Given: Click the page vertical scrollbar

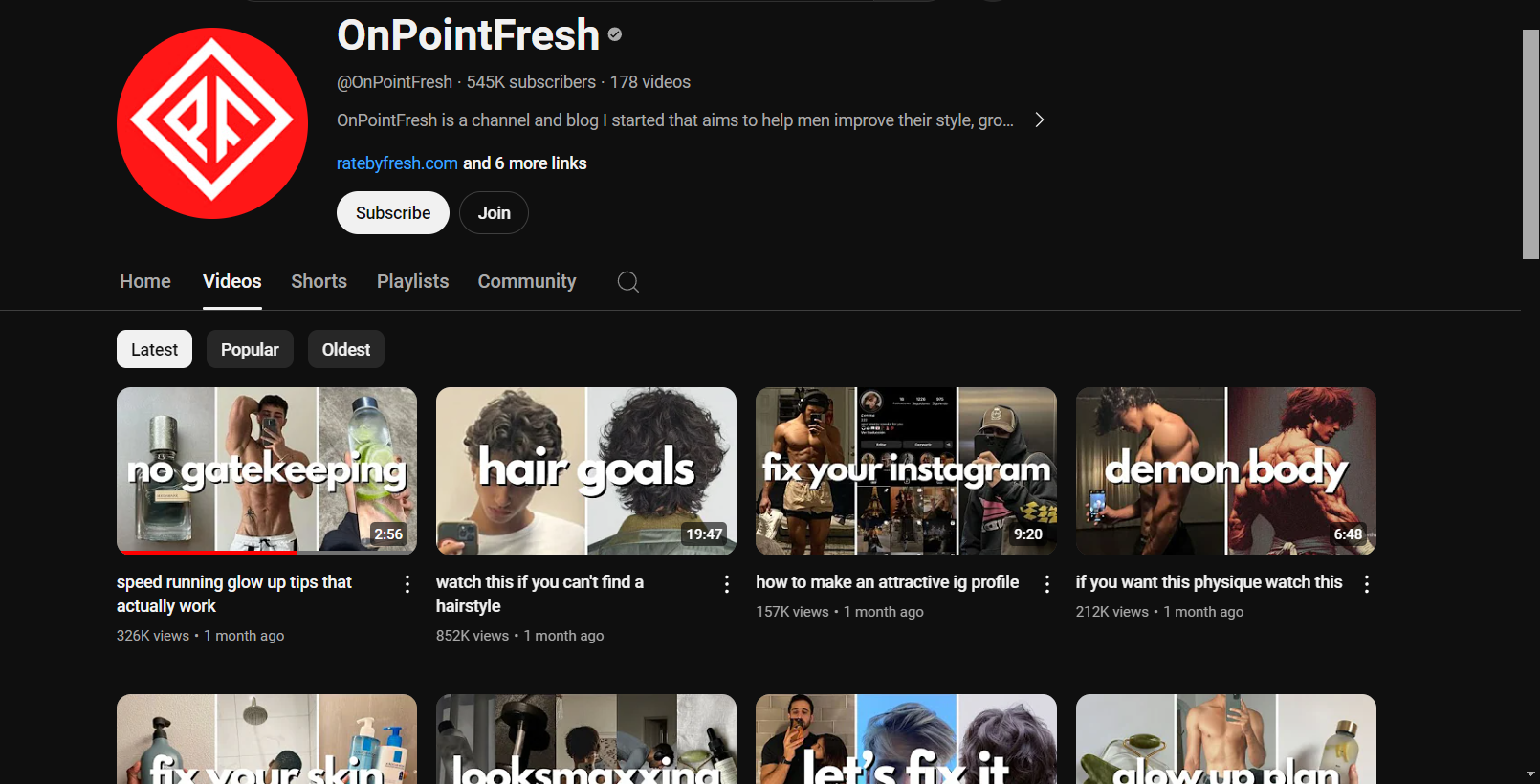Looking at the screenshot, I should click(1530, 143).
